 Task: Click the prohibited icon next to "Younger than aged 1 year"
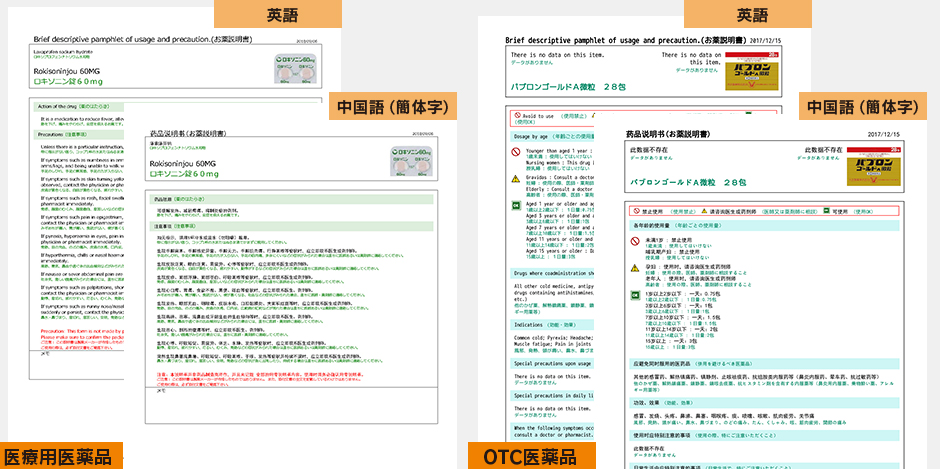click(516, 153)
